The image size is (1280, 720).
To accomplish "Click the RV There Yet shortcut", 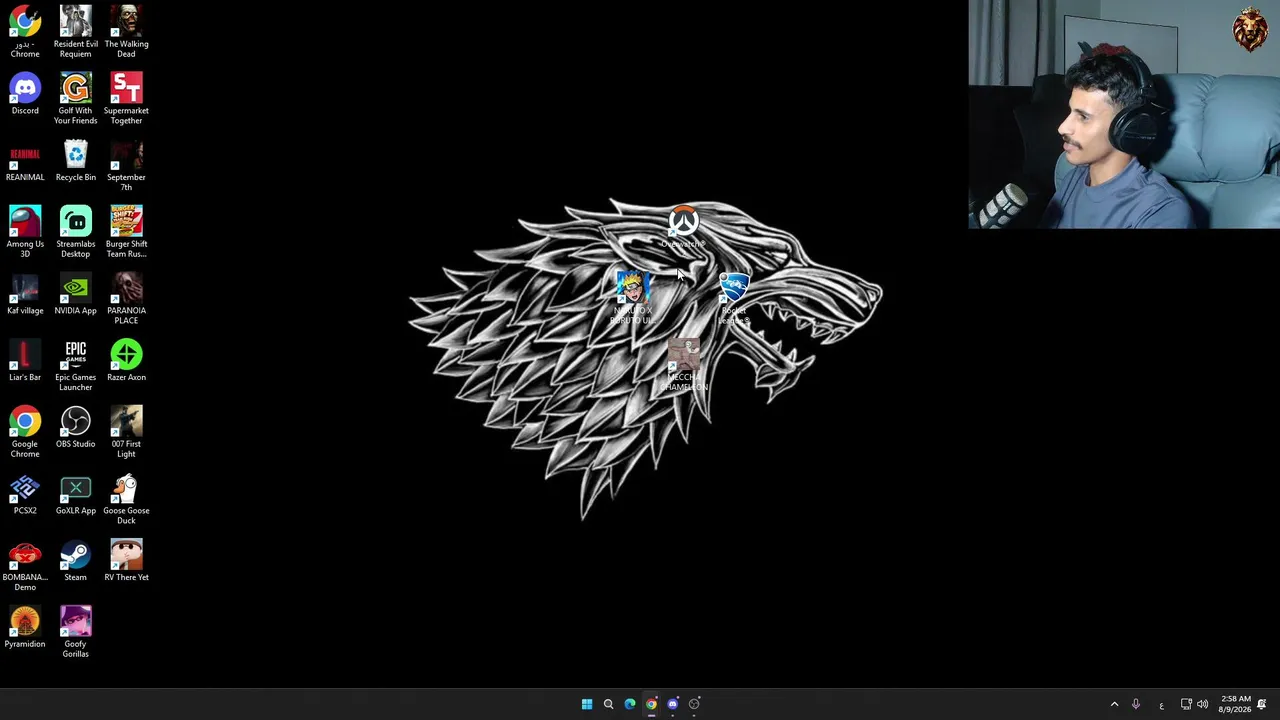I will coord(126,561).
